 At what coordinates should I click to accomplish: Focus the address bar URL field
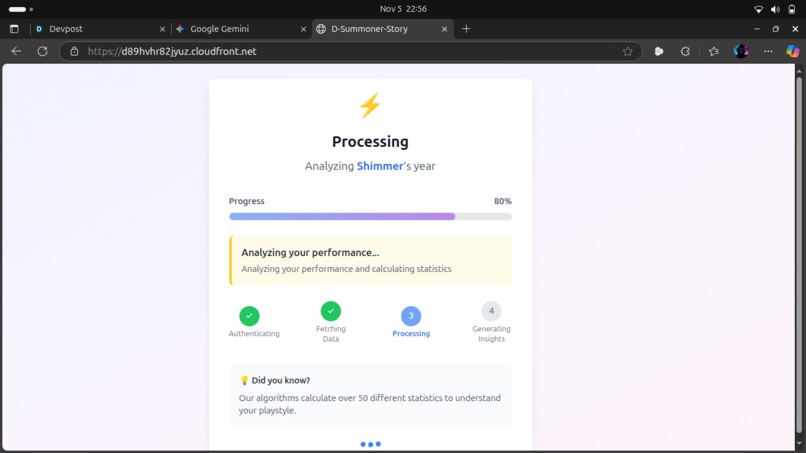pos(350,51)
